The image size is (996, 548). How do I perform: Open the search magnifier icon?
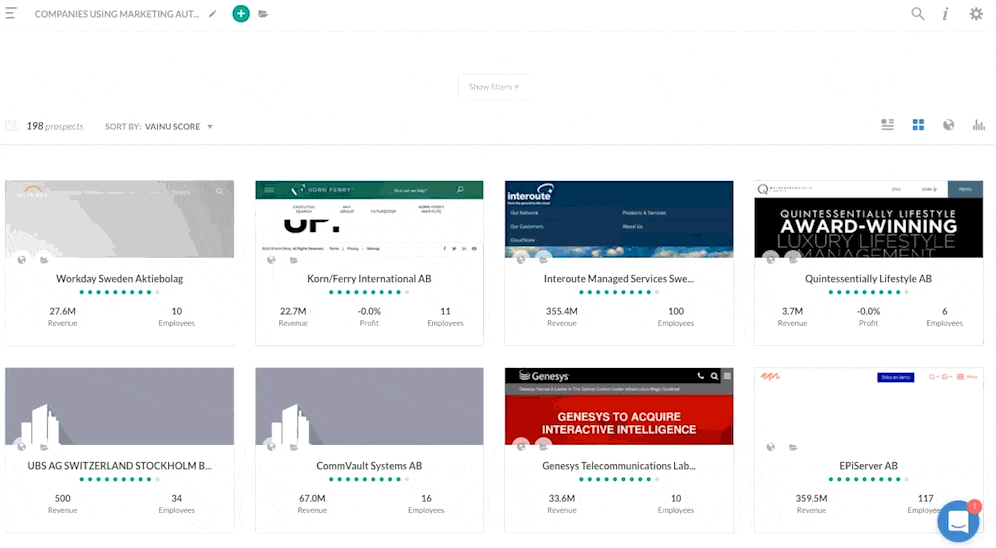(917, 14)
